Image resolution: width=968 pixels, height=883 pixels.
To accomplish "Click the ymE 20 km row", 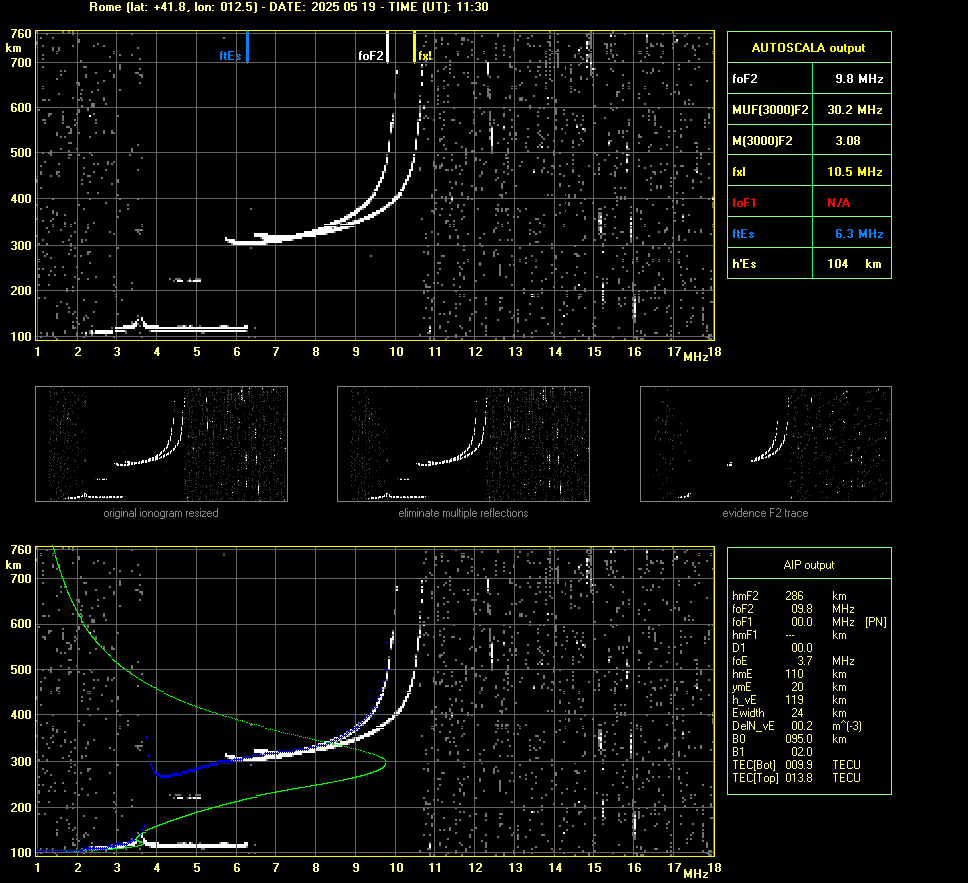I will point(789,687).
